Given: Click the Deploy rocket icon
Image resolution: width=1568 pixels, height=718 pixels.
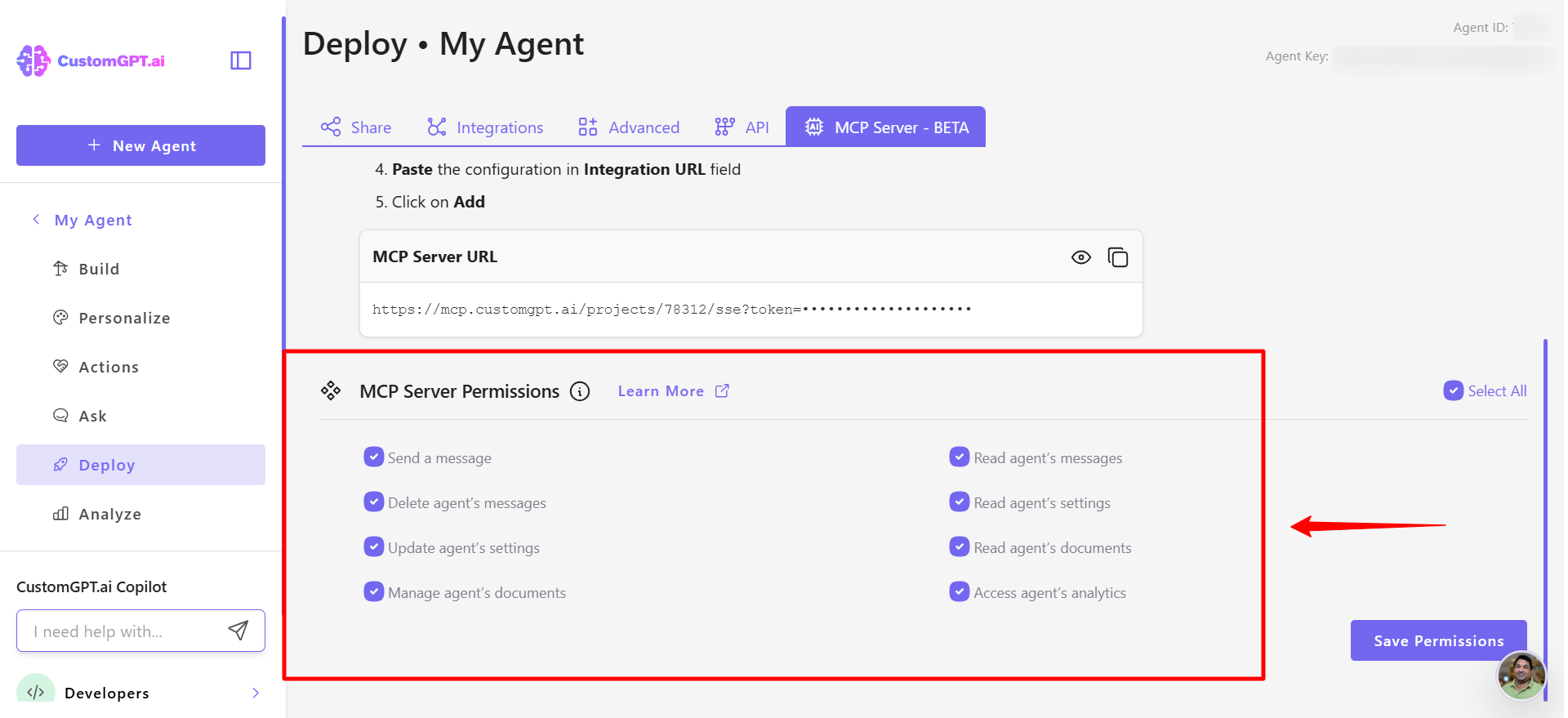Looking at the screenshot, I should (60, 465).
